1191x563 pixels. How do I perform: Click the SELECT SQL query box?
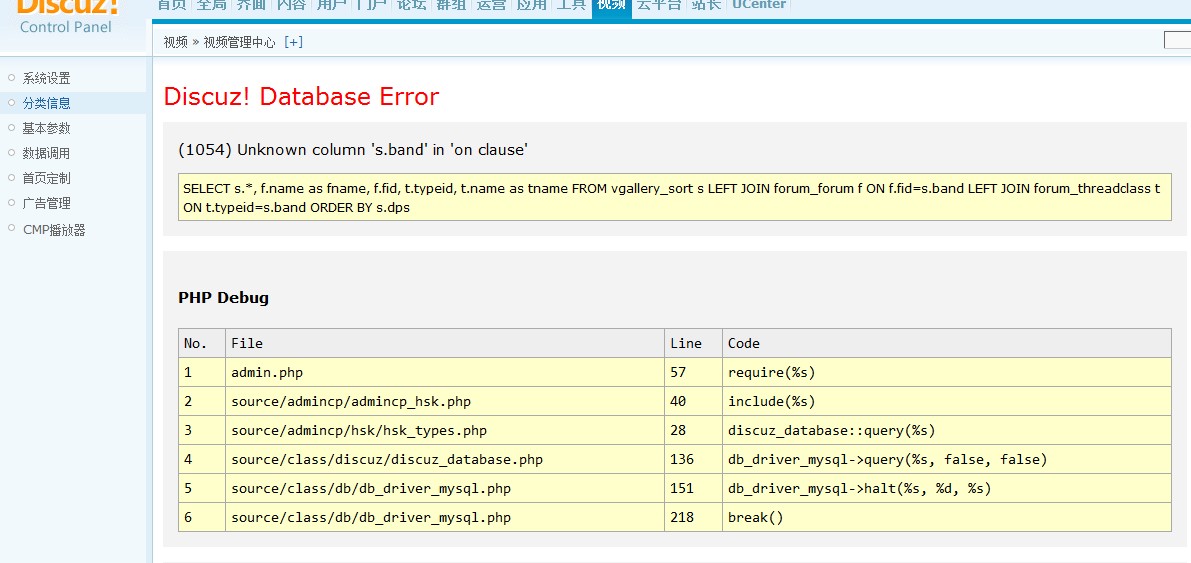pyautogui.click(x=674, y=198)
